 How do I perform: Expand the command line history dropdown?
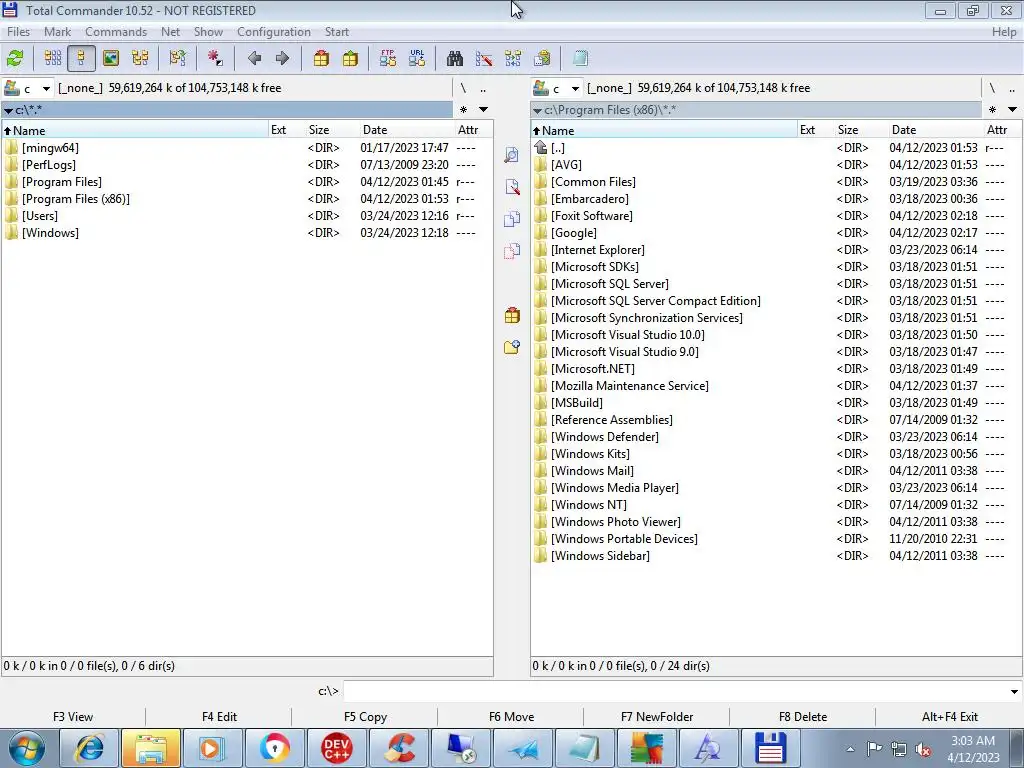1014,691
